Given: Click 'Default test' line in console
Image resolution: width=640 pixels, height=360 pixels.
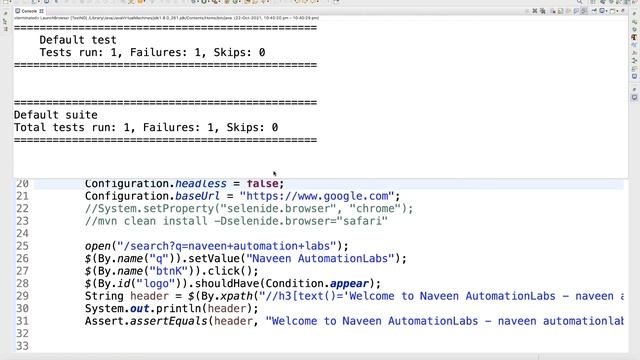Looking at the screenshot, I should click(78, 40).
